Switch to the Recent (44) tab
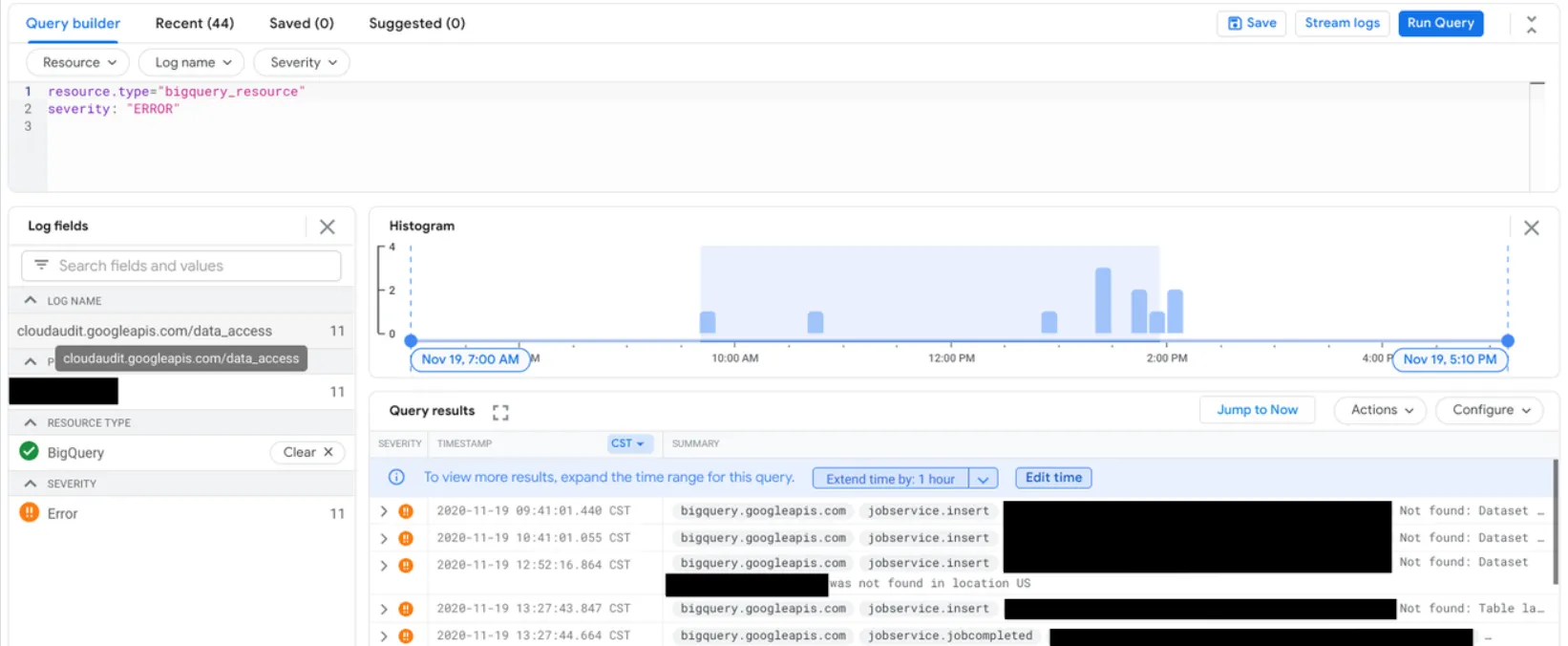The width and height of the screenshot is (1568, 646). (195, 23)
